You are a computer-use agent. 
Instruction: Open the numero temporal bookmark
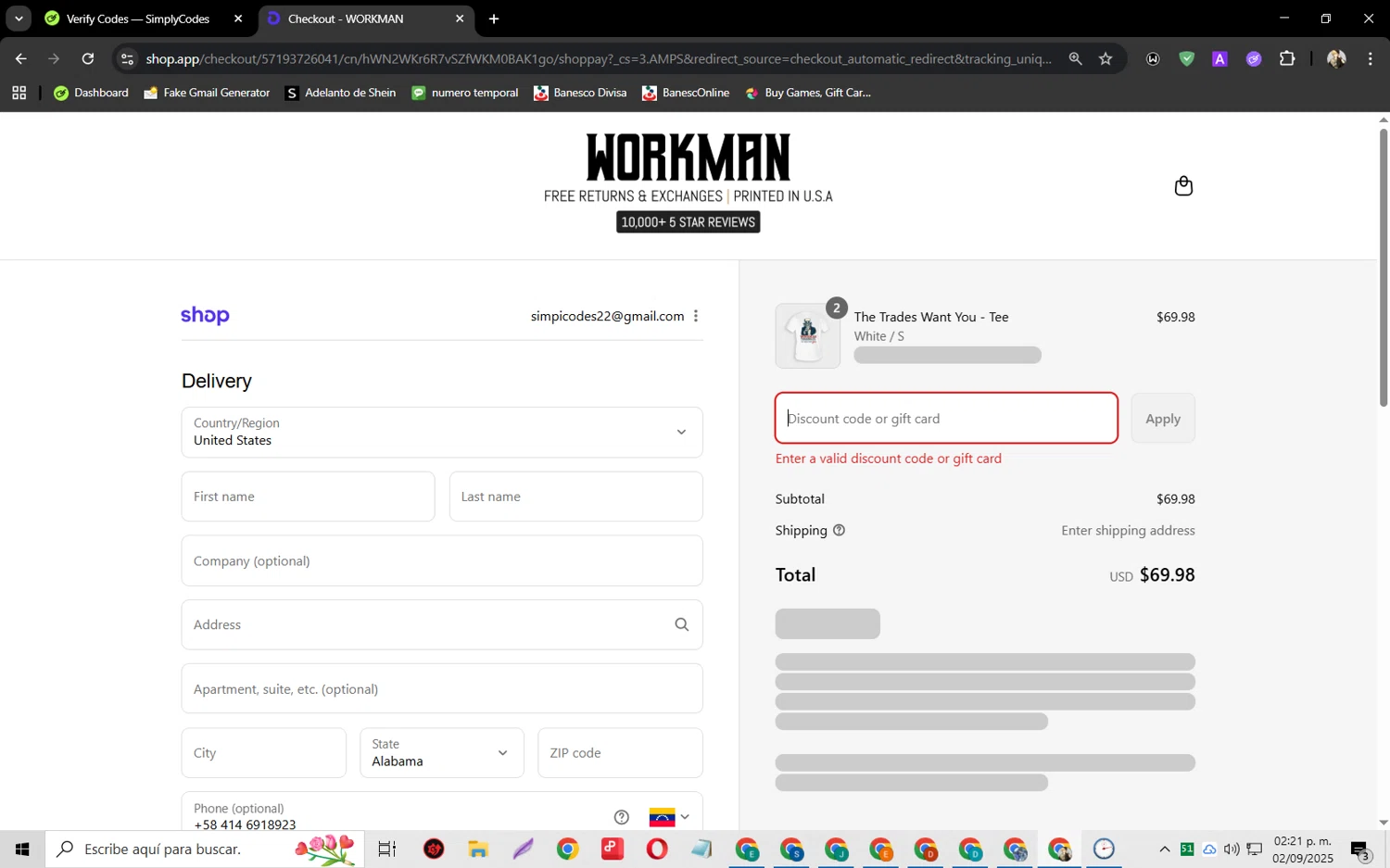(x=465, y=93)
